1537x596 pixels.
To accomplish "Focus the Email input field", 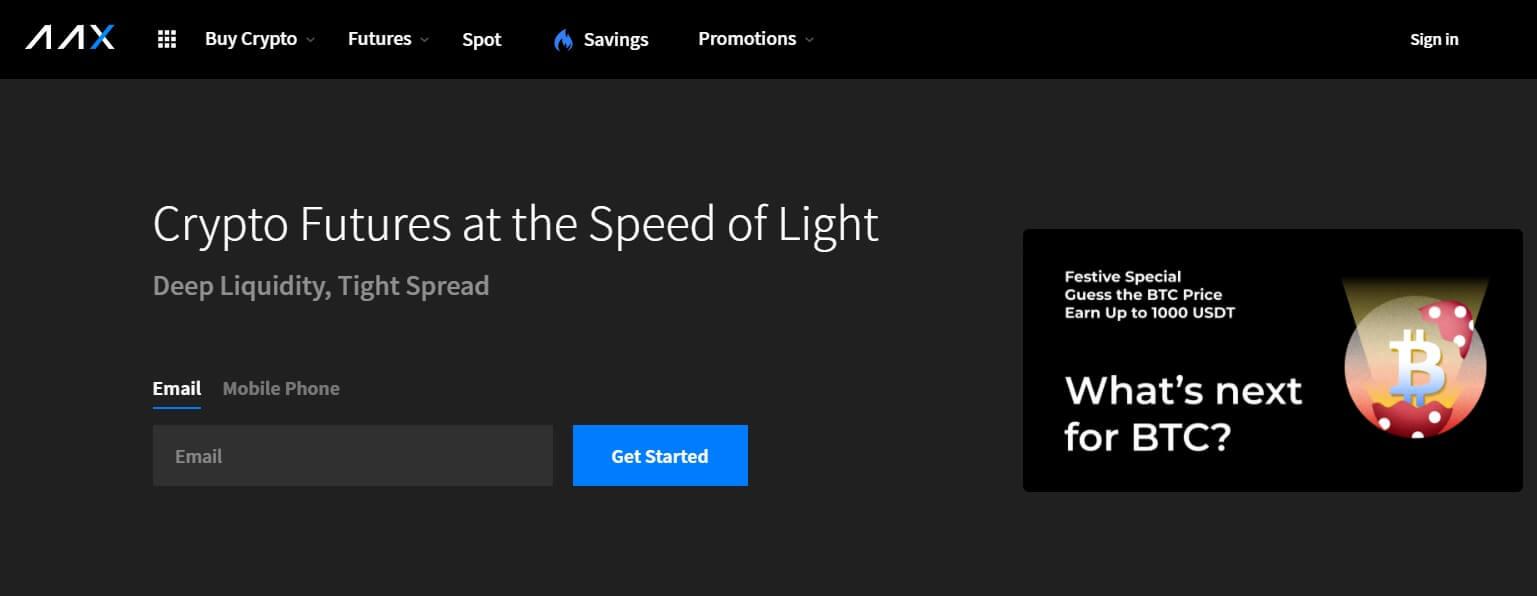I will click(353, 456).
